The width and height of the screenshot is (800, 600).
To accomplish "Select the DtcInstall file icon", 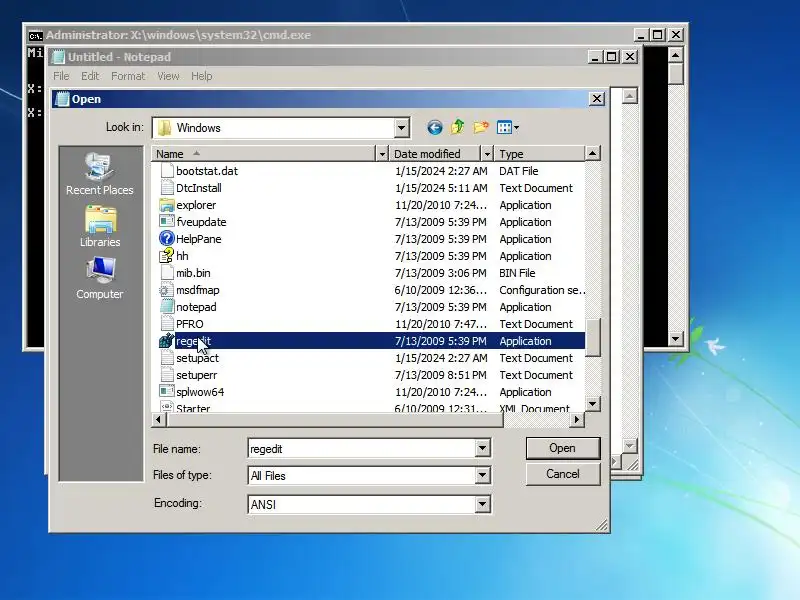I will tap(167, 188).
